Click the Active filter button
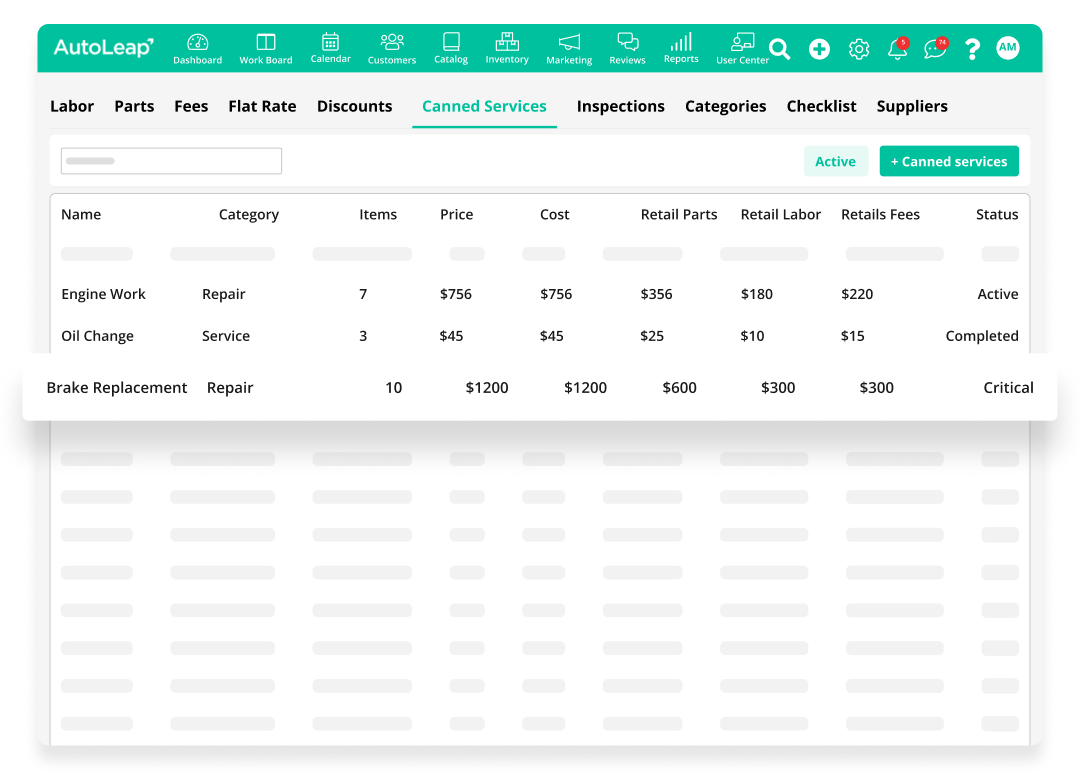 [835, 161]
